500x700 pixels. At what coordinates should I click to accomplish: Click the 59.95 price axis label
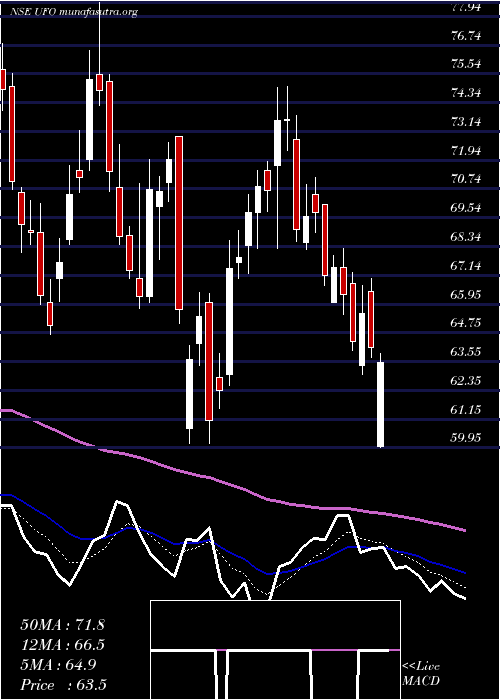coord(467,438)
